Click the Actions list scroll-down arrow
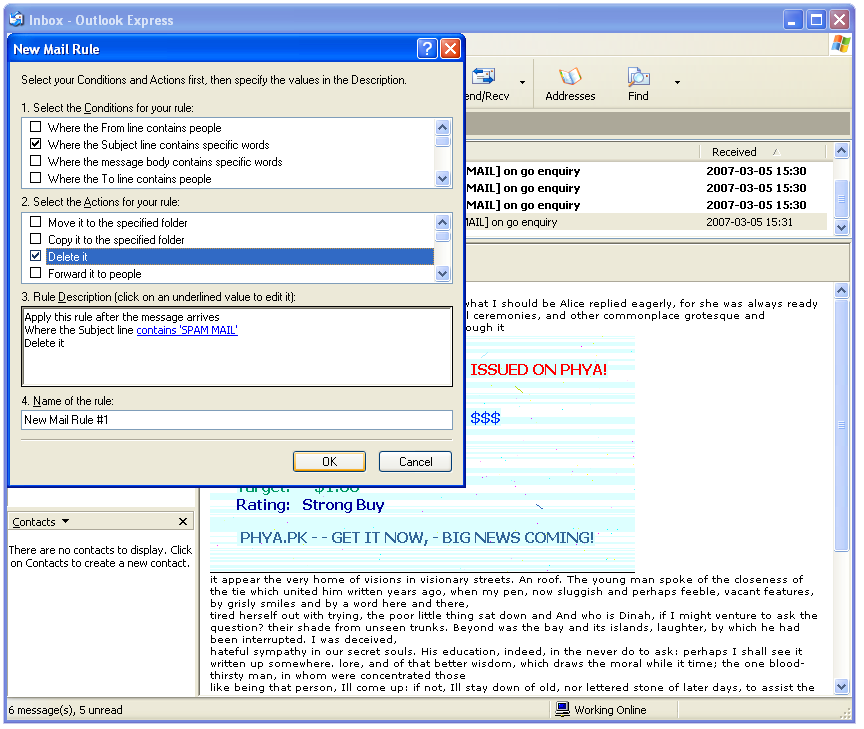 click(x=442, y=273)
